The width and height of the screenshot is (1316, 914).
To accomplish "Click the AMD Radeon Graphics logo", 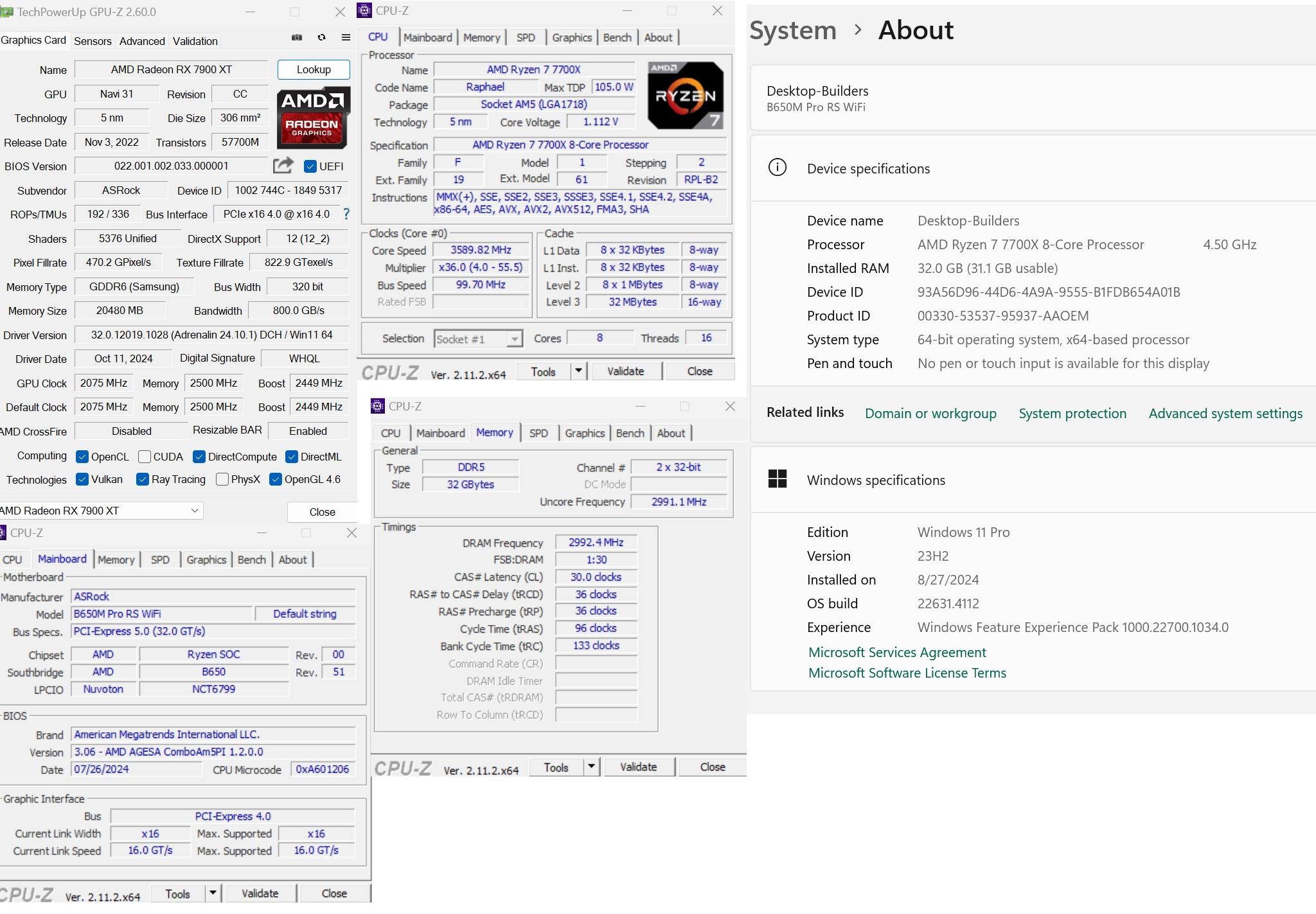I will pos(314,118).
